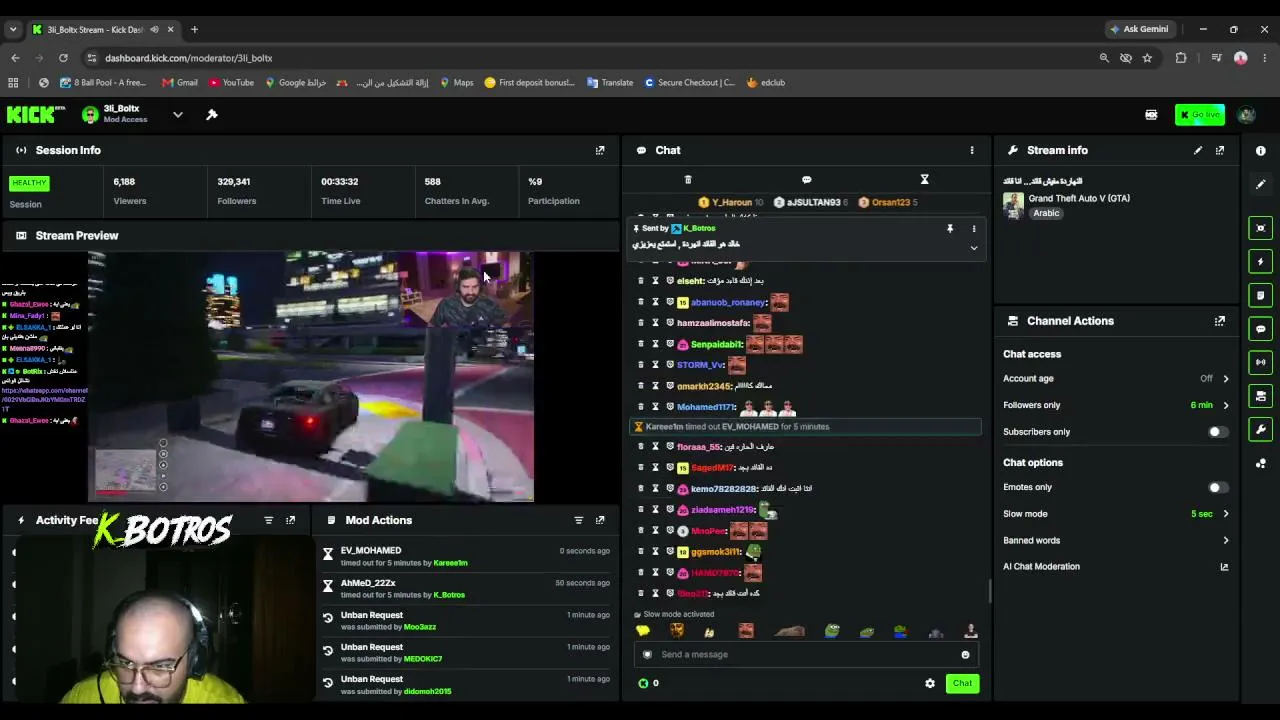Viewport: 1280px width, 720px height.
Task: Click the Grand Theft Auto V category thumbnail
Action: click(x=1014, y=205)
